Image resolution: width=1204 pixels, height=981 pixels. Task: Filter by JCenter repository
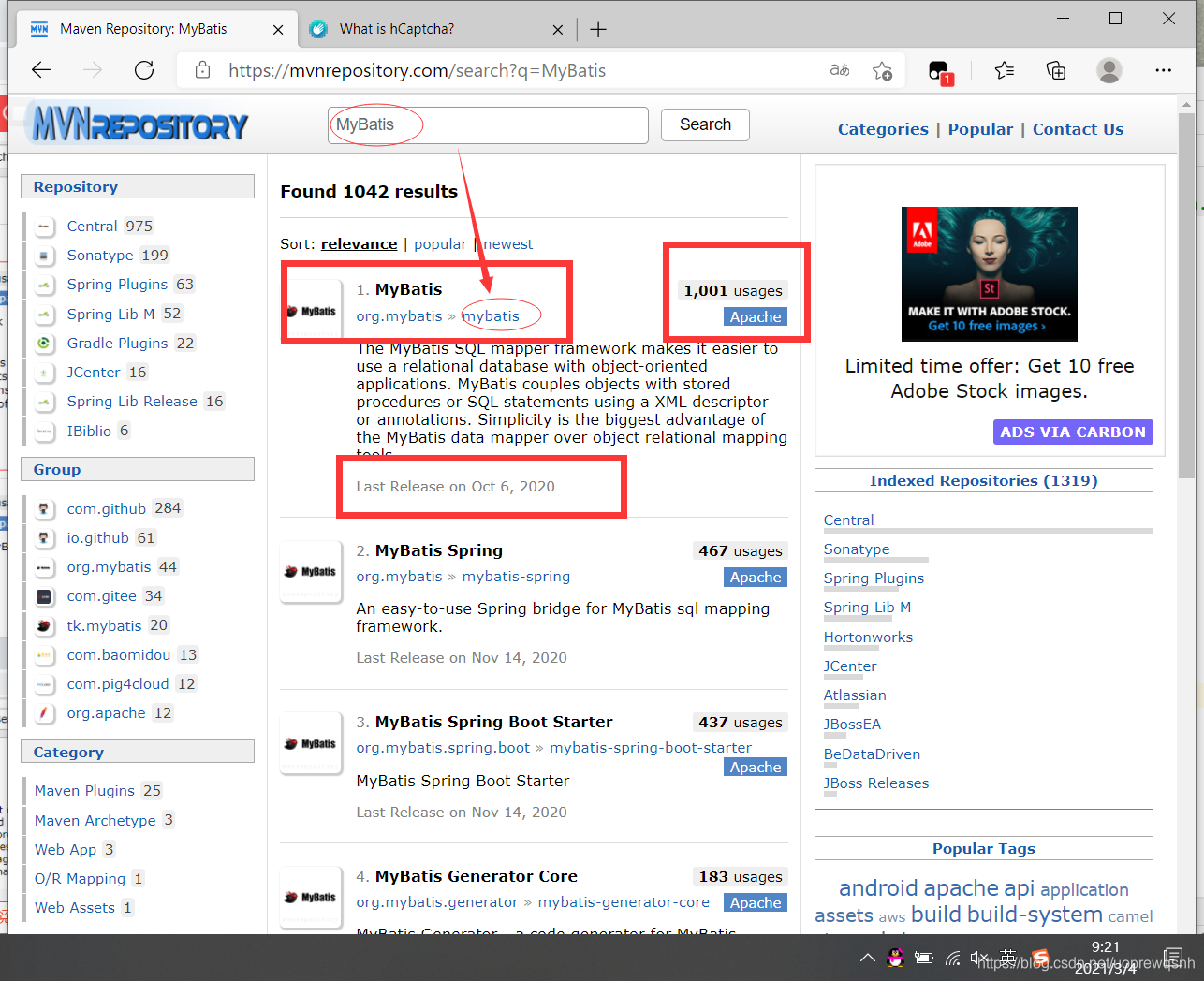94,372
